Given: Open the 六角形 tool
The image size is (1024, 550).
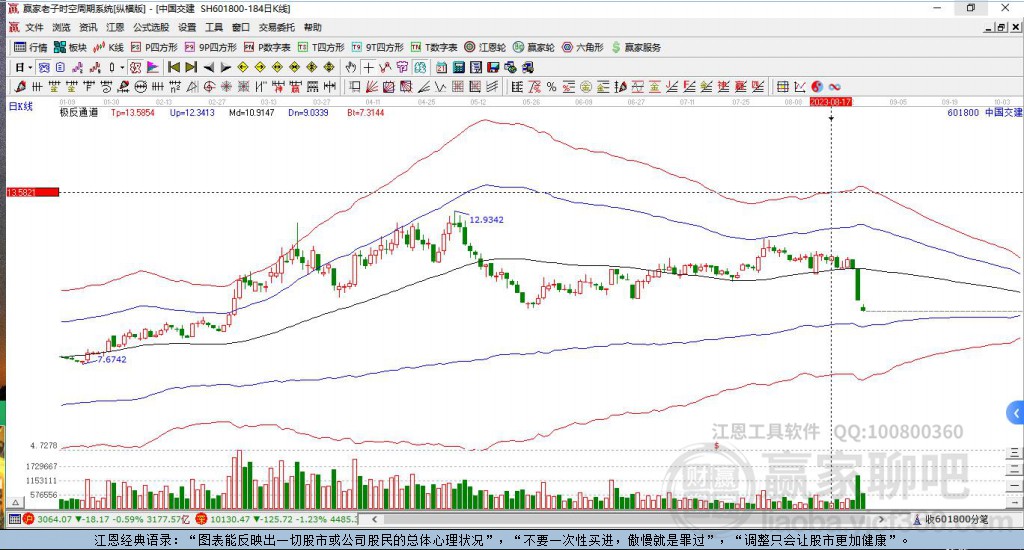Looking at the screenshot, I should point(583,47).
